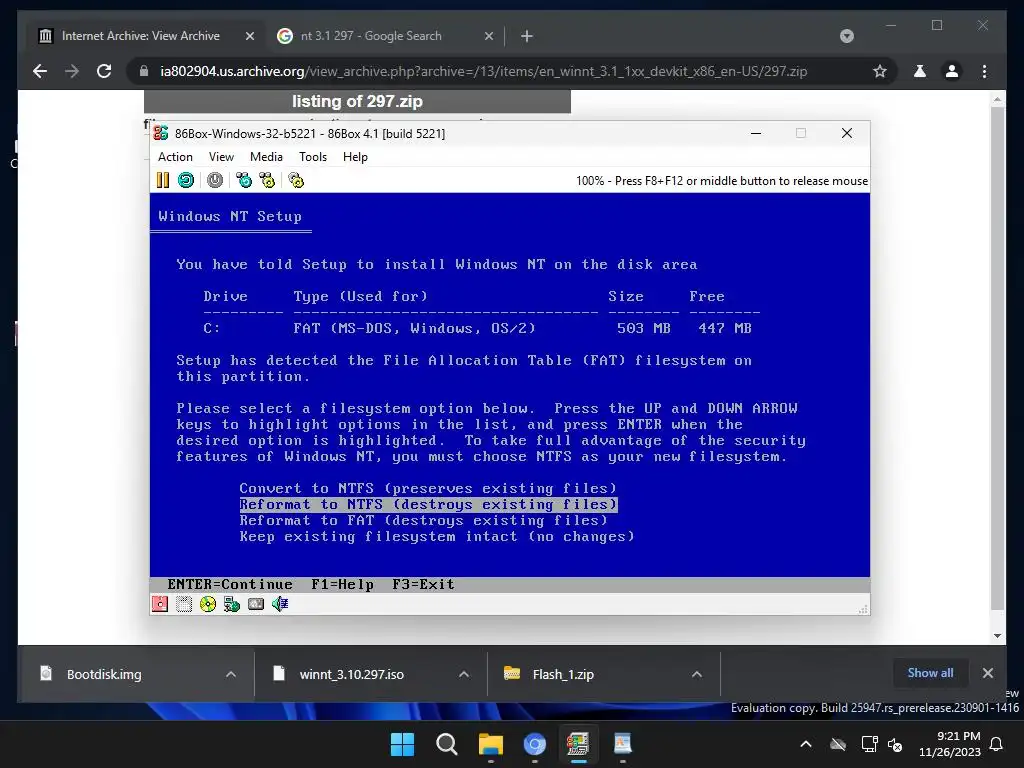Open Chrome tab search dropdown arrow
The width and height of the screenshot is (1024, 768).
(847, 36)
